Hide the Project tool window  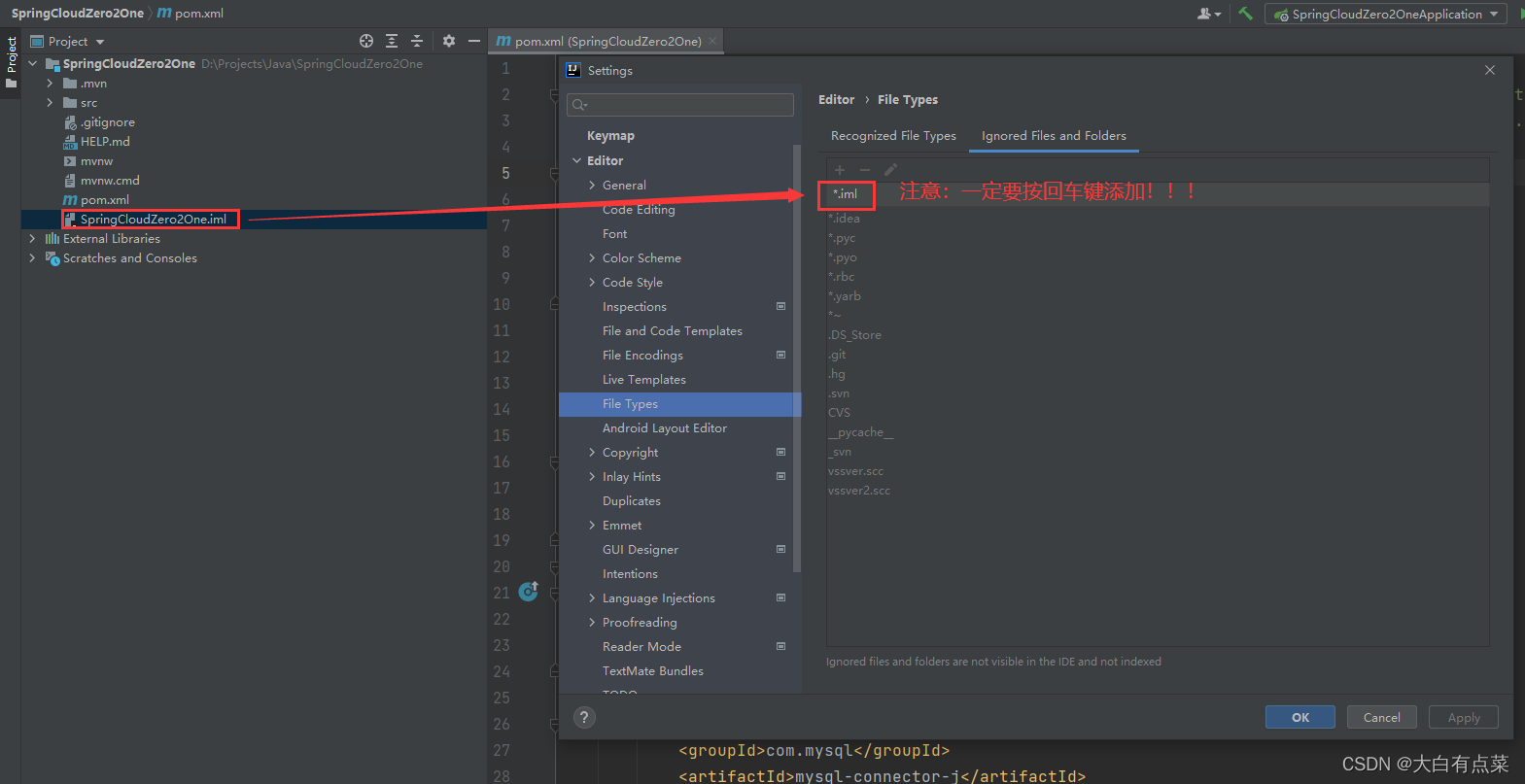[x=474, y=41]
